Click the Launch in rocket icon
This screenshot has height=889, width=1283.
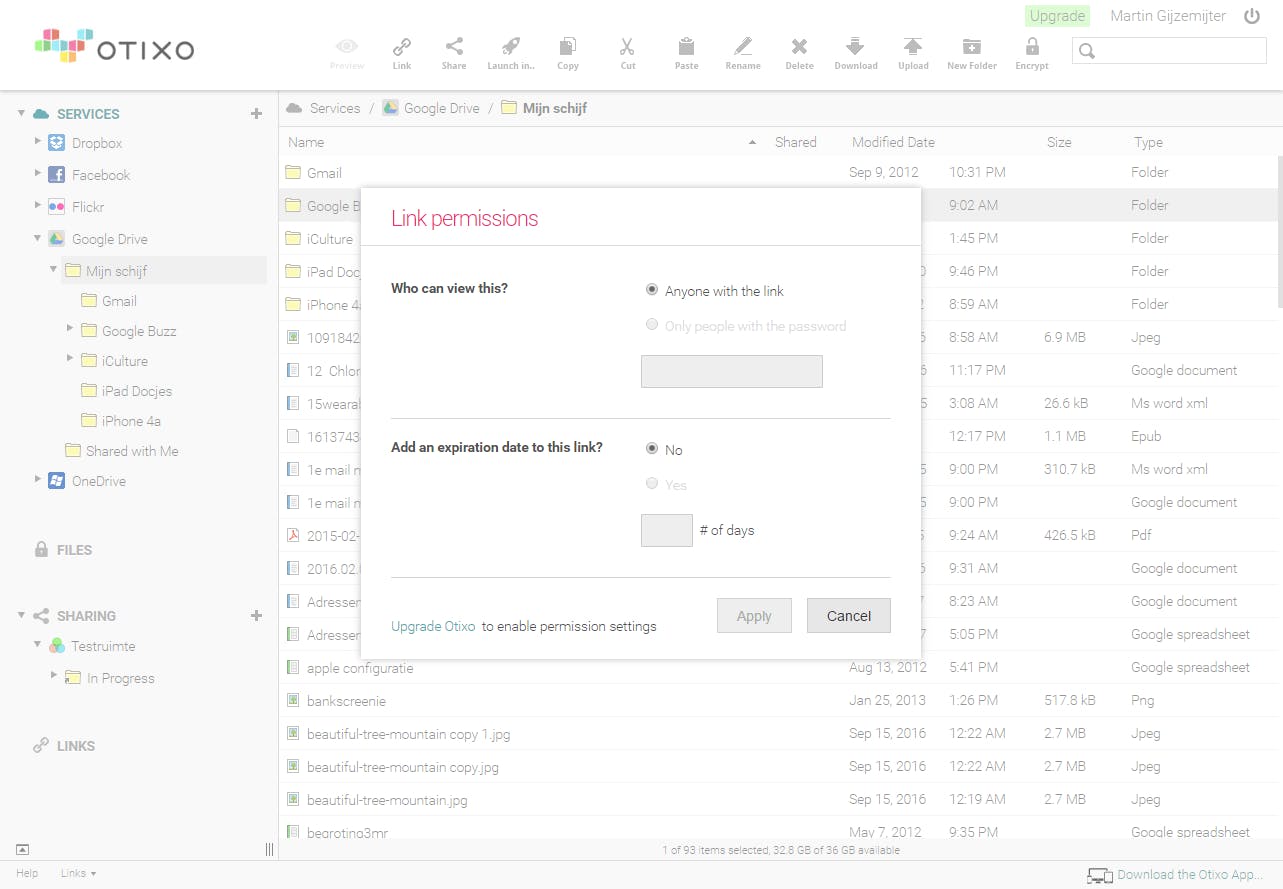(510, 47)
